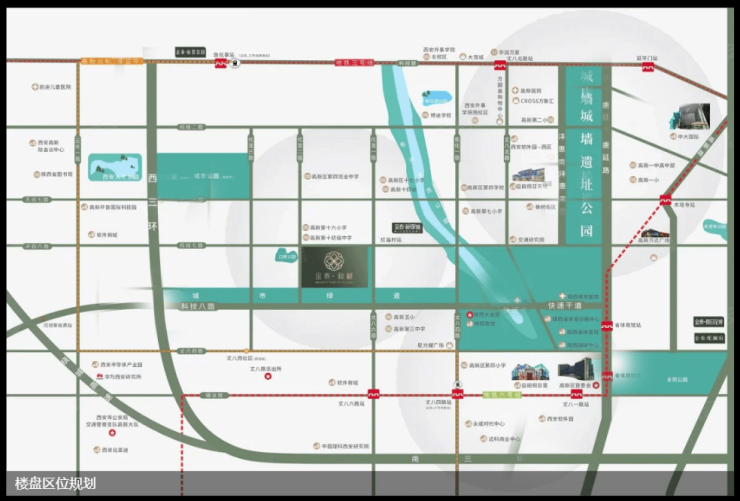
Task: Click the 丈八北路站 metro station icon
Action: pos(500,65)
